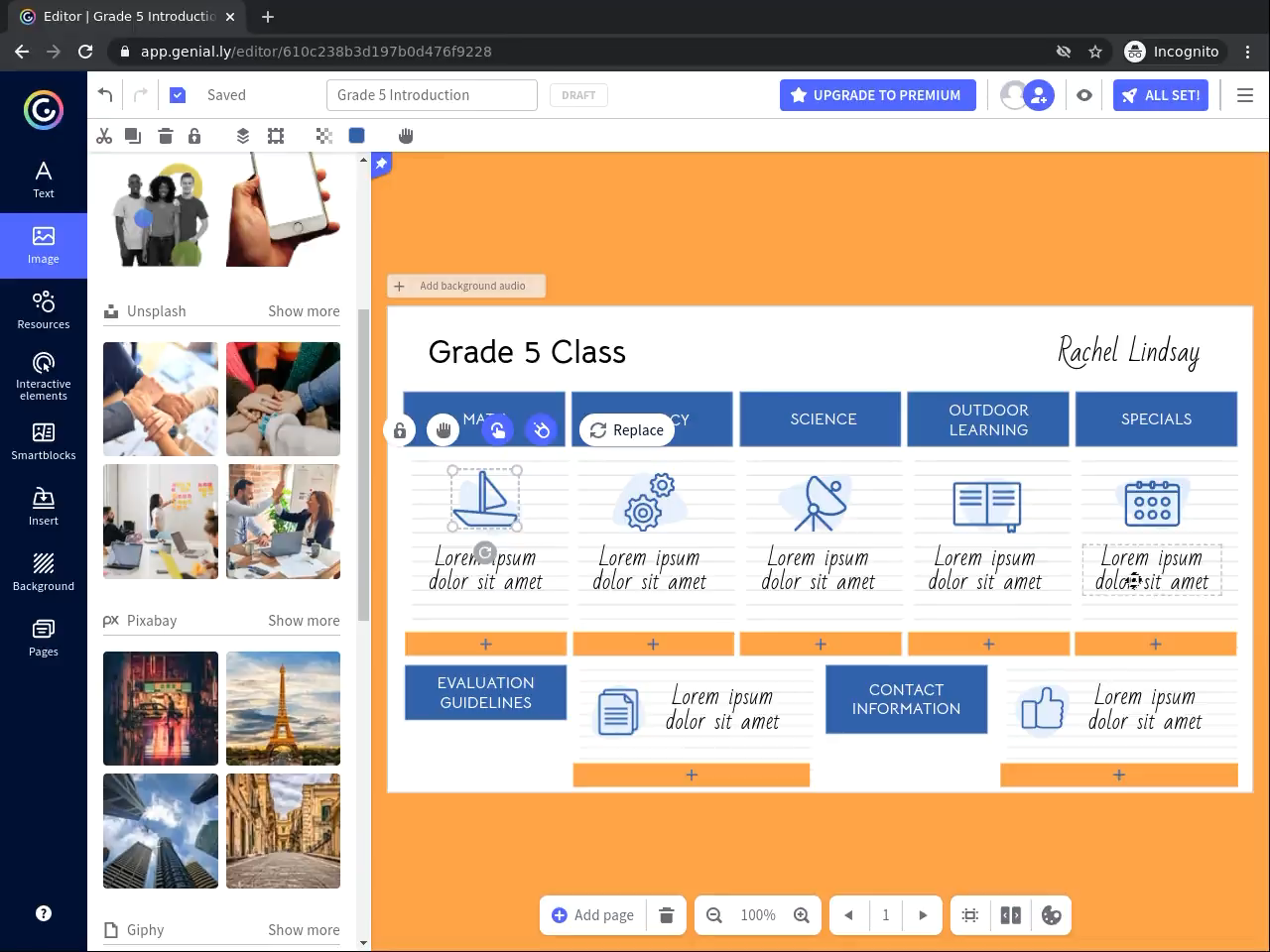Zoom out the canvas

[x=714, y=915]
